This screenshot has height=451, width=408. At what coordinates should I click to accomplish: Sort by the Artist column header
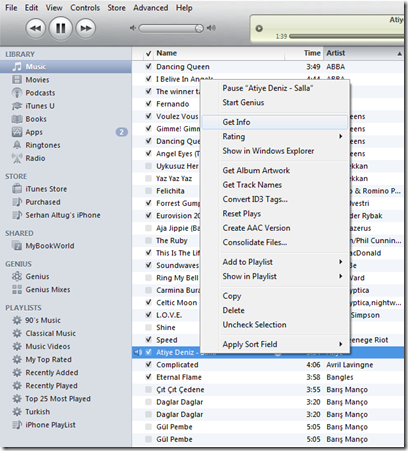pyautogui.click(x=364, y=53)
